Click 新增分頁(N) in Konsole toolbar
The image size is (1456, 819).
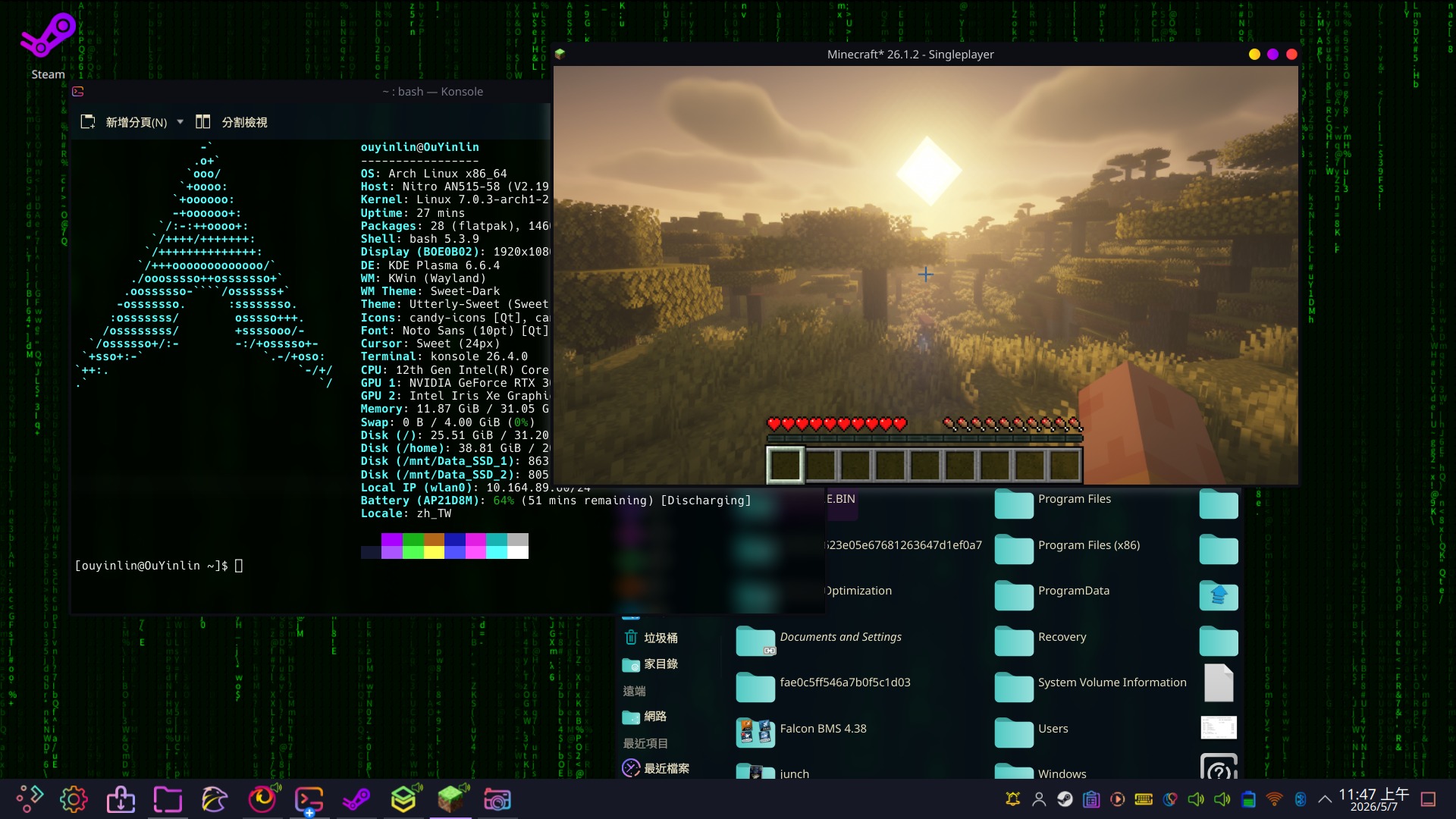point(124,122)
